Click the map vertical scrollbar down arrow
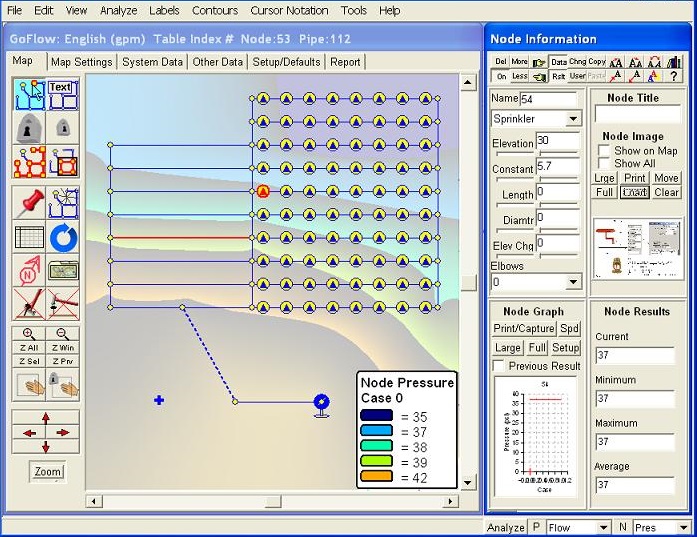The height and width of the screenshot is (537, 697). pyautogui.click(x=468, y=483)
